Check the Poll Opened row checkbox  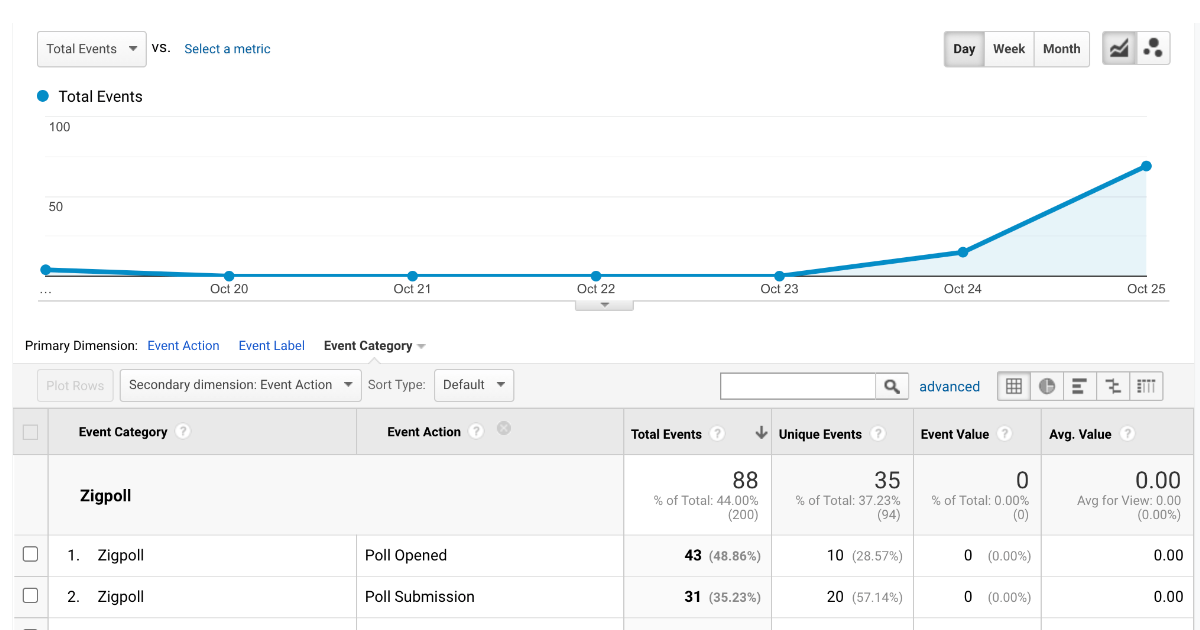[x=30, y=554]
